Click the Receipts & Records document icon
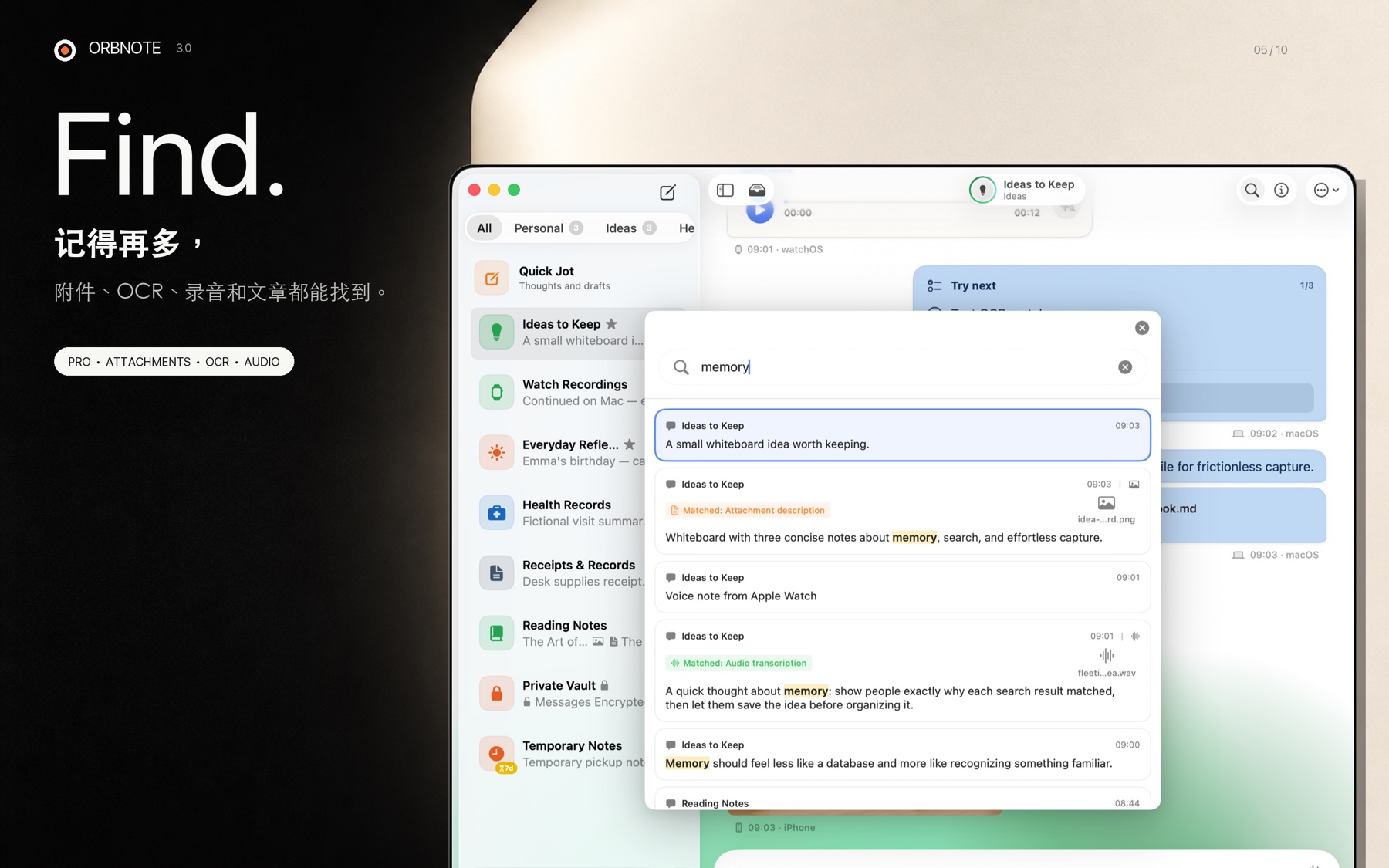 pos(496,573)
